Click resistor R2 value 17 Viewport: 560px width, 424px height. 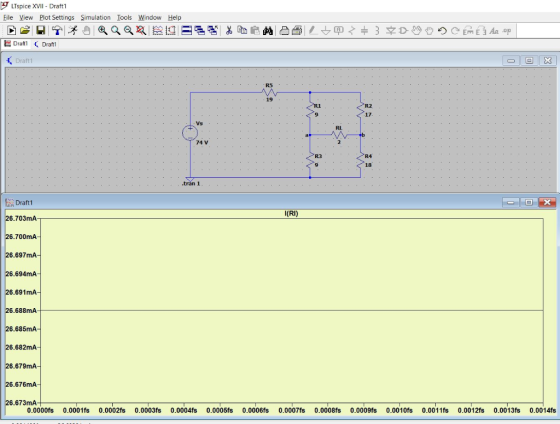(x=368, y=115)
